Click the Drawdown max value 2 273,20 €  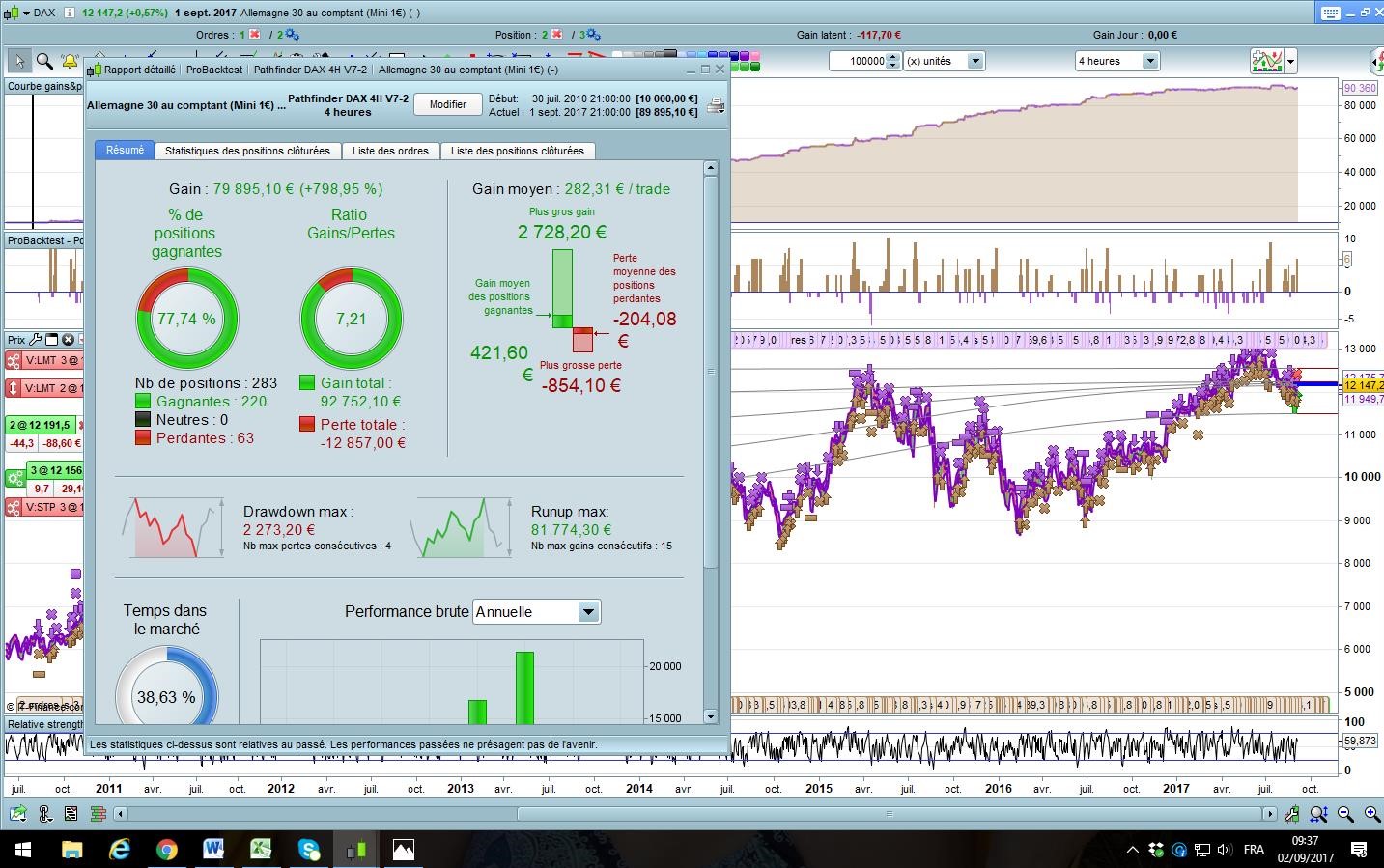click(279, 529)
